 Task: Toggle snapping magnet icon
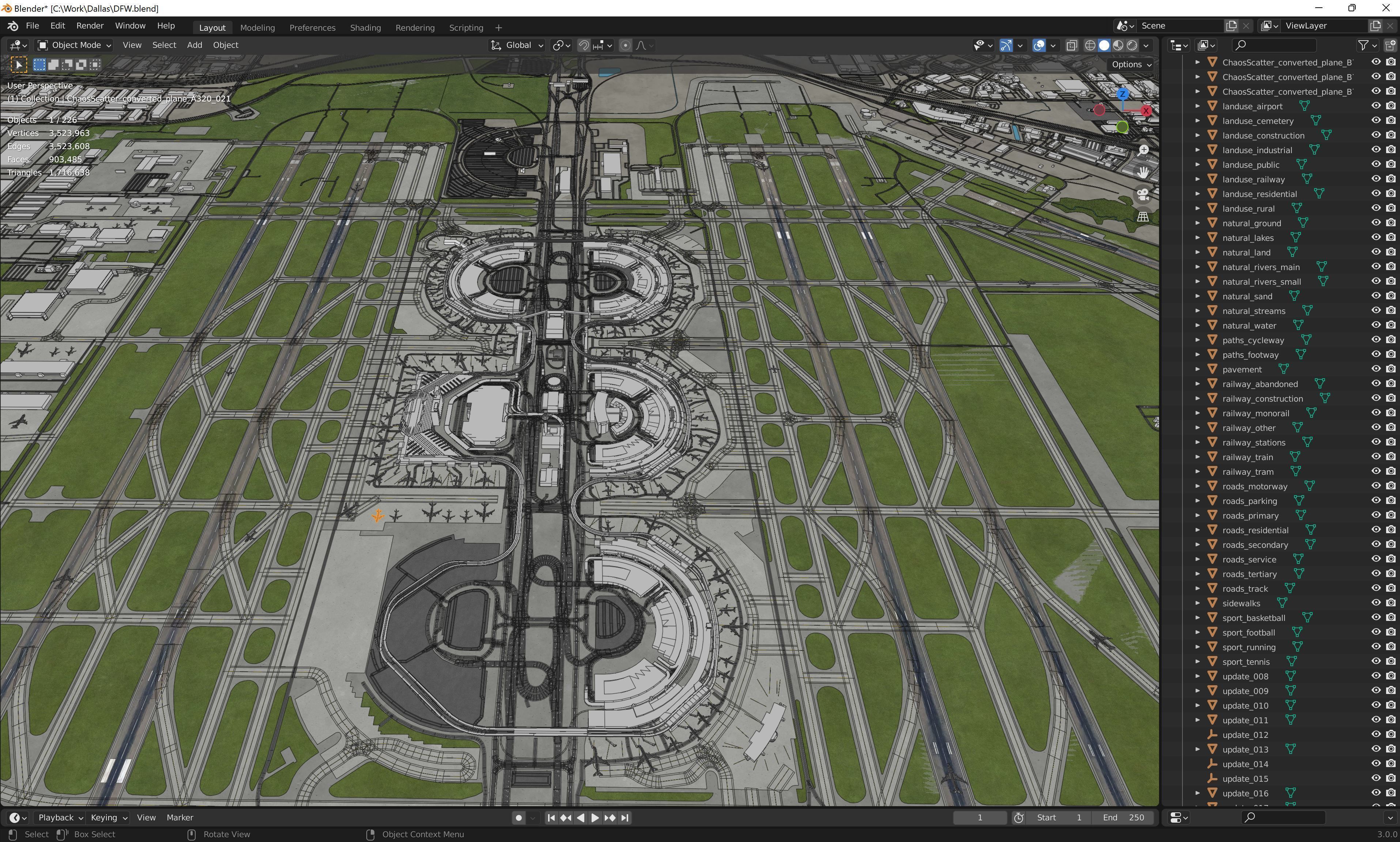[x=584, y=45]
